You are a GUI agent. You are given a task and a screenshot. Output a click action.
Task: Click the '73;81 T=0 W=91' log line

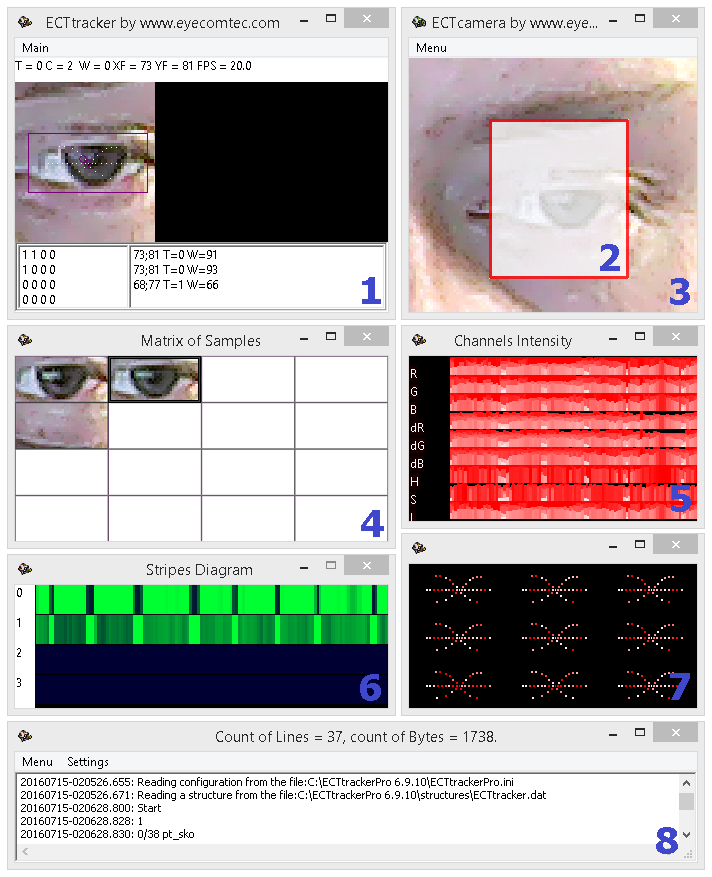176,255
